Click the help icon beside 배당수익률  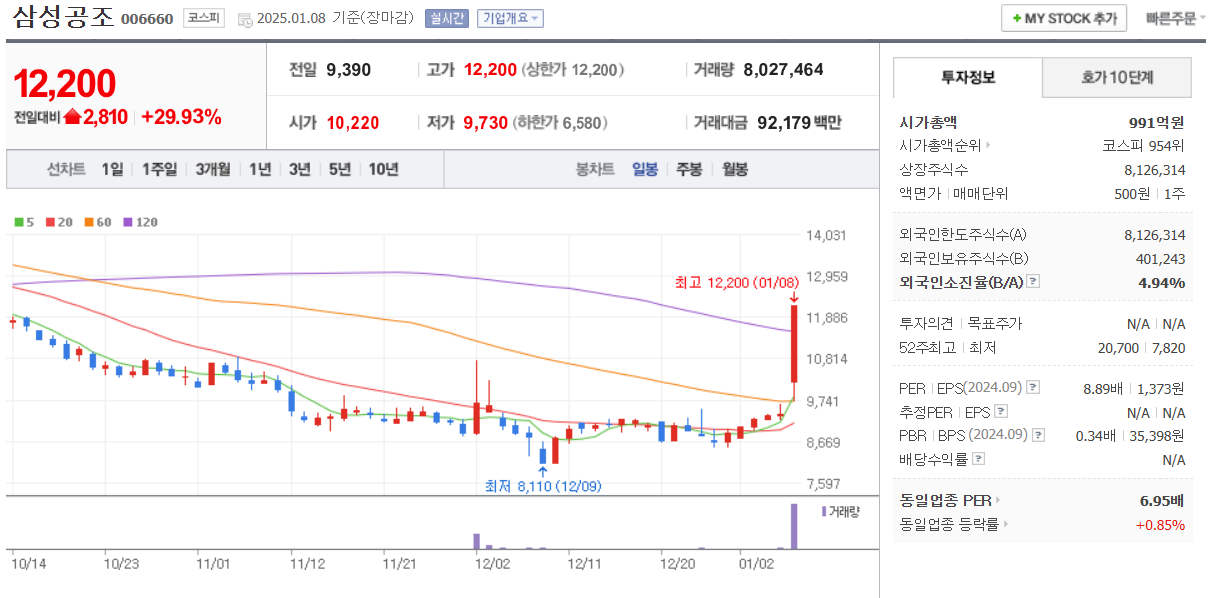pyautogui.click(x=978, y=459)
